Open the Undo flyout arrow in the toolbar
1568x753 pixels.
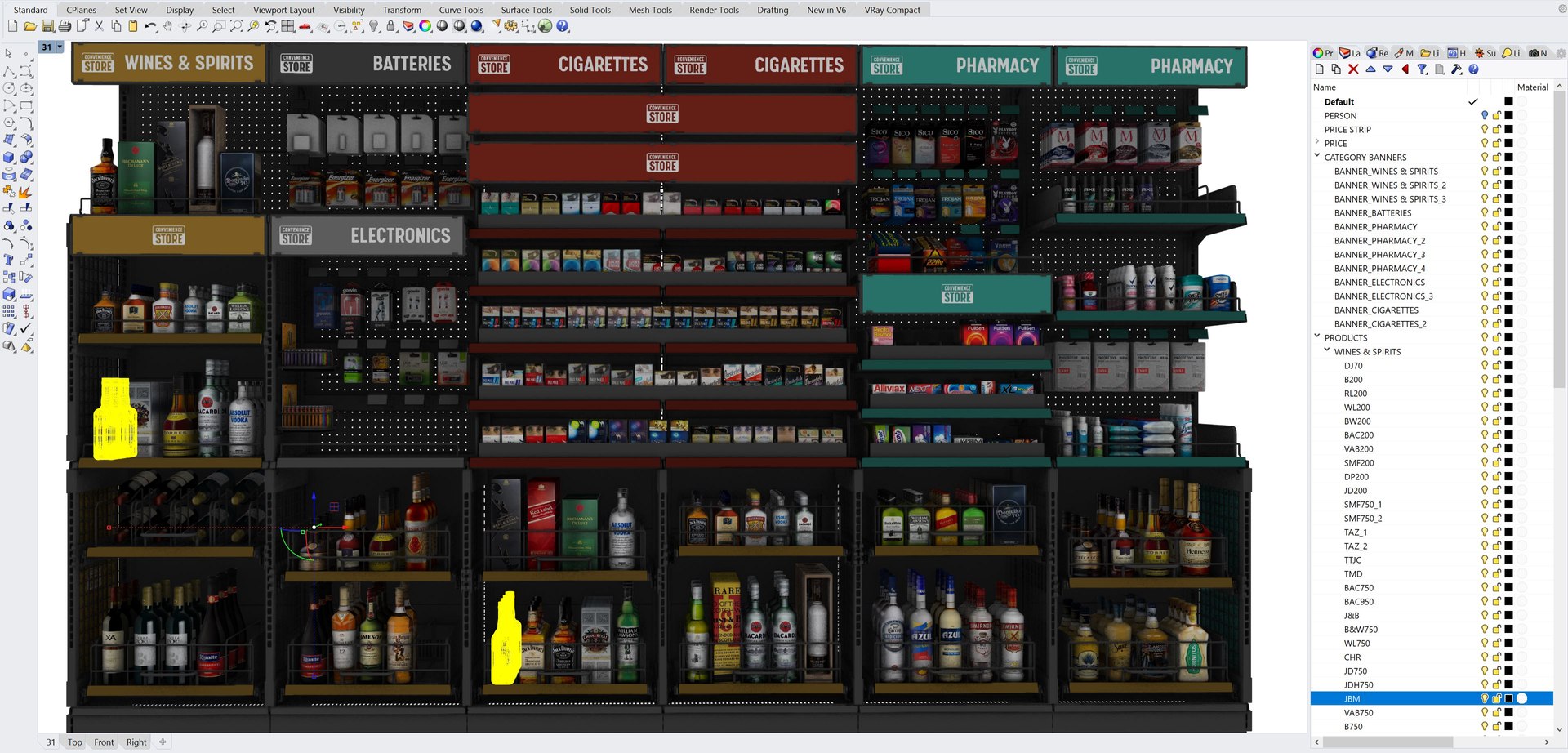pyautogui.click(x=156, y=31)
